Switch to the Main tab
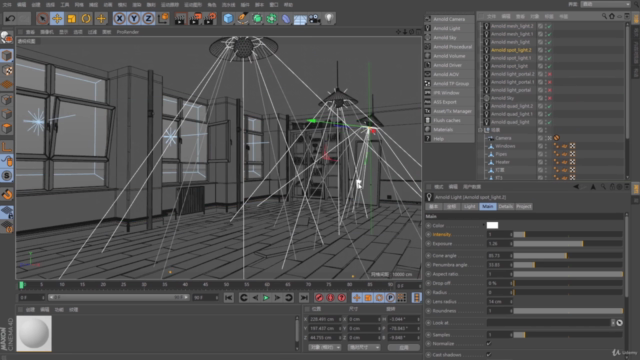Image resolution: width=640 pixels, height=360 pixels. 487,207
